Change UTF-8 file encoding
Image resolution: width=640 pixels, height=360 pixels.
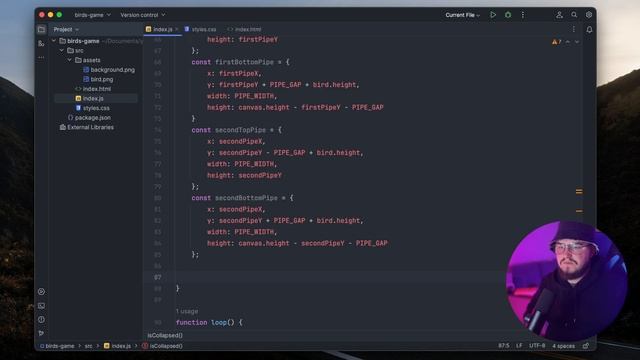coord(537,346)
